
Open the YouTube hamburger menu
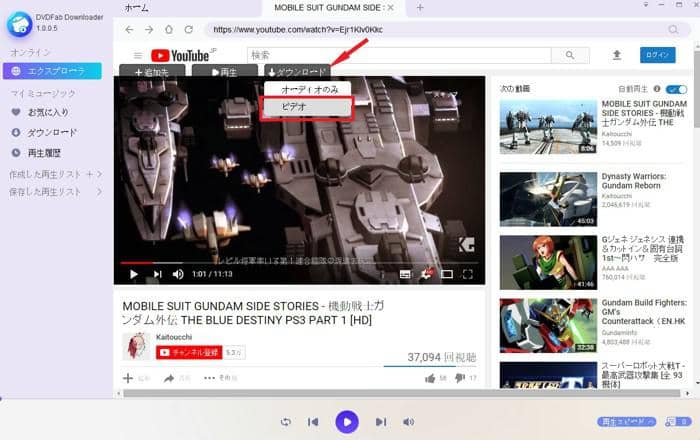point(138,55)
